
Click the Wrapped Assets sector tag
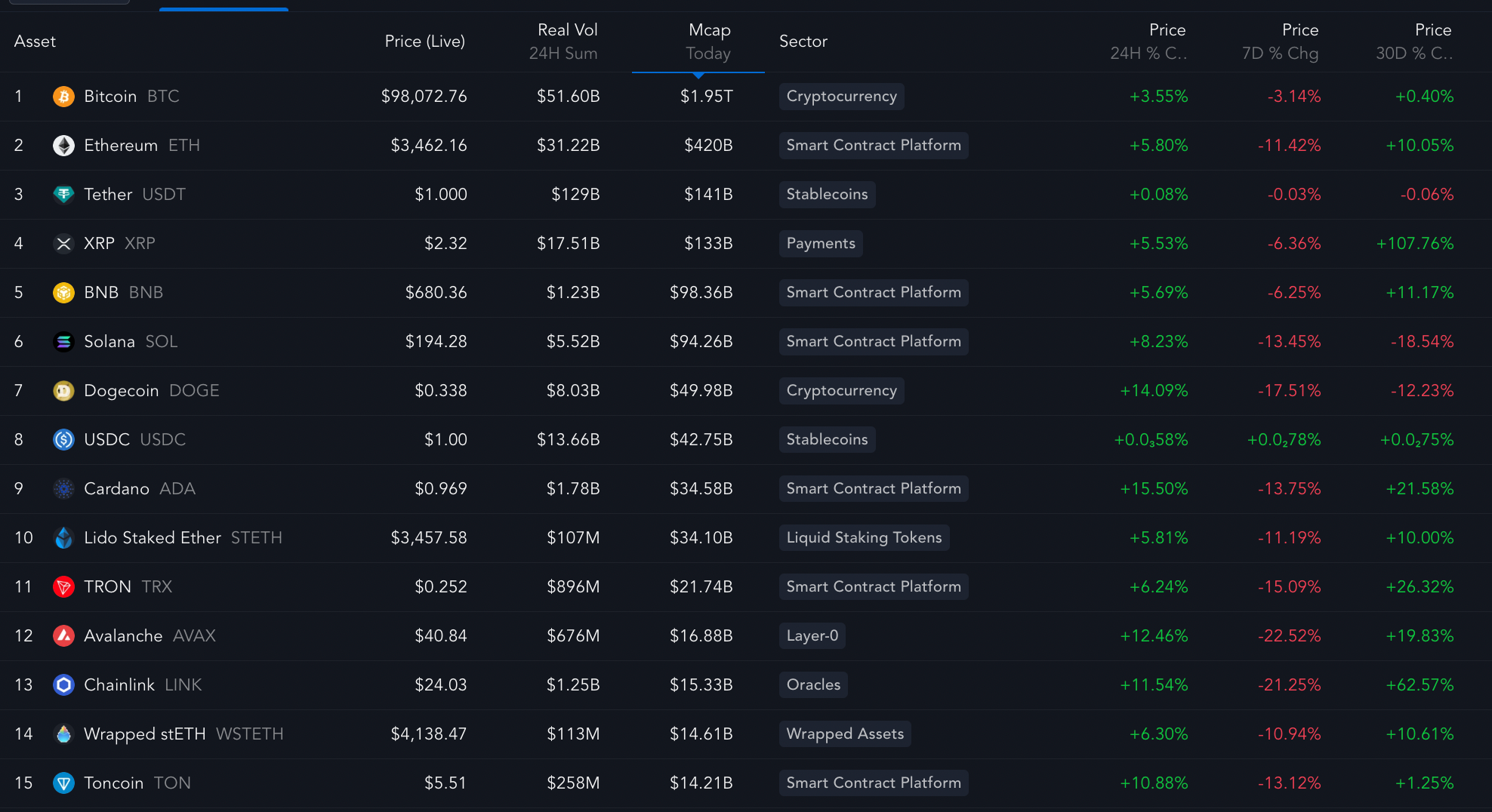point(845,734)
